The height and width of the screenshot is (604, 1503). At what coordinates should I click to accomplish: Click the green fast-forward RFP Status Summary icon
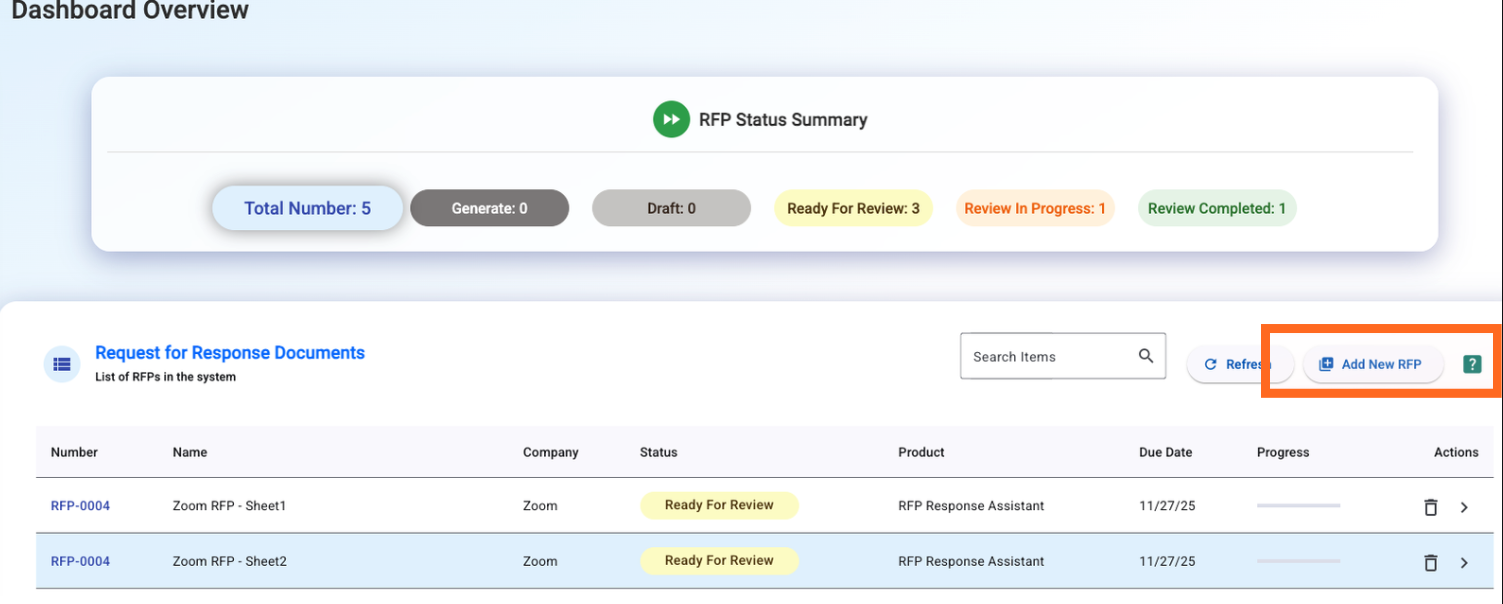[672, 120]
